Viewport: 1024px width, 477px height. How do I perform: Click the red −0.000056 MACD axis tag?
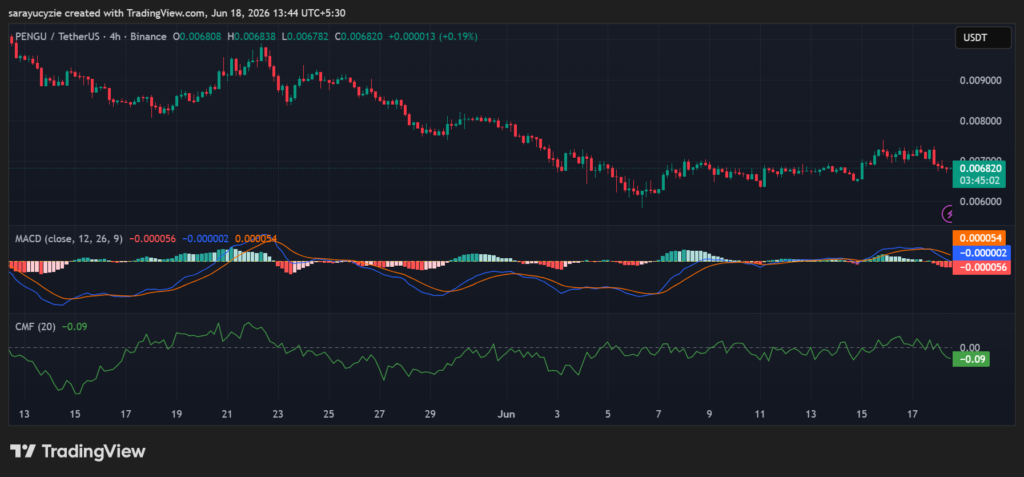(982, 267)
